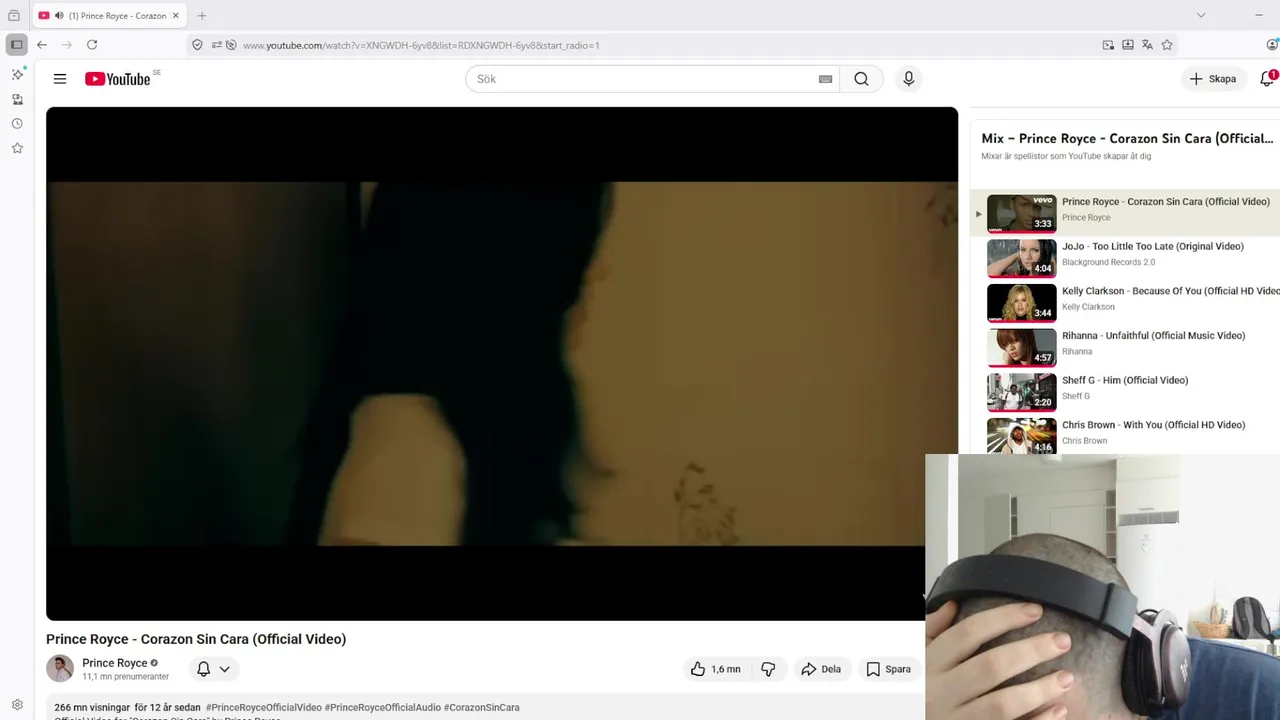Go forward with the browser forward arrow

[x=66, y=45]
